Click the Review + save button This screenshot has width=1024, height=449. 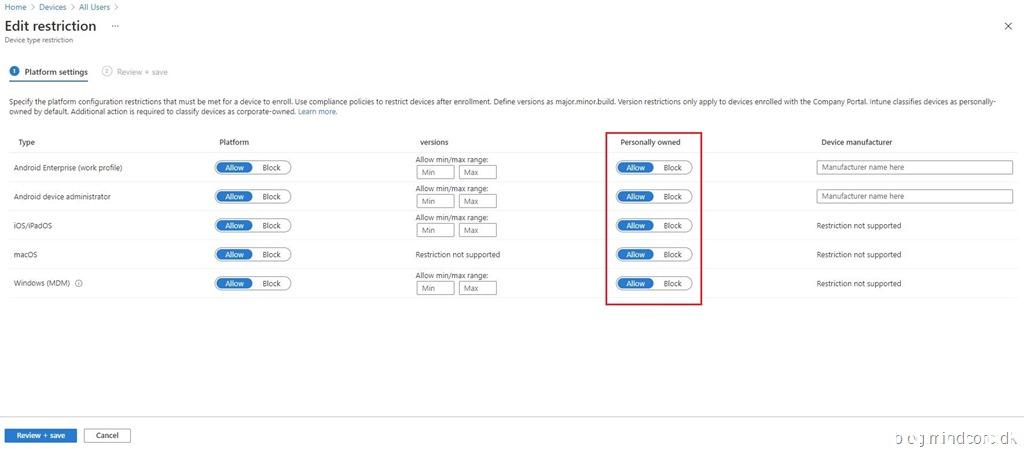tap(41, 436)
